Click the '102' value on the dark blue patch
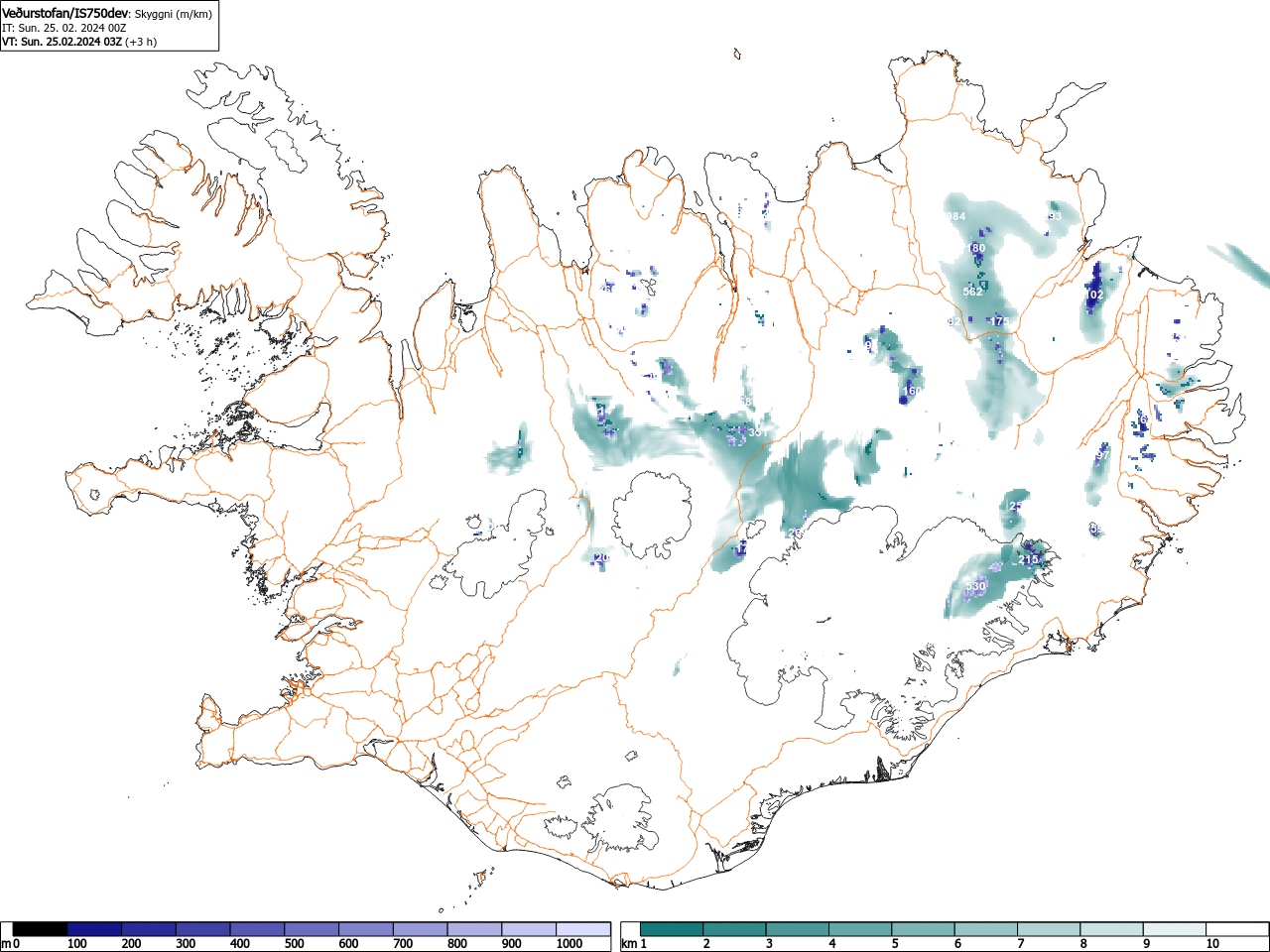Screen dimensions: 1270x952 [x=1093, y=295]
